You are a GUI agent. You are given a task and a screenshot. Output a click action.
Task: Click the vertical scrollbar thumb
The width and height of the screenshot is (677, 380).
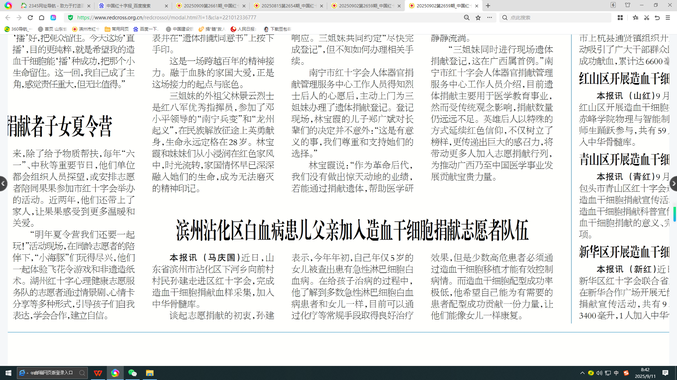coord(674,213)
